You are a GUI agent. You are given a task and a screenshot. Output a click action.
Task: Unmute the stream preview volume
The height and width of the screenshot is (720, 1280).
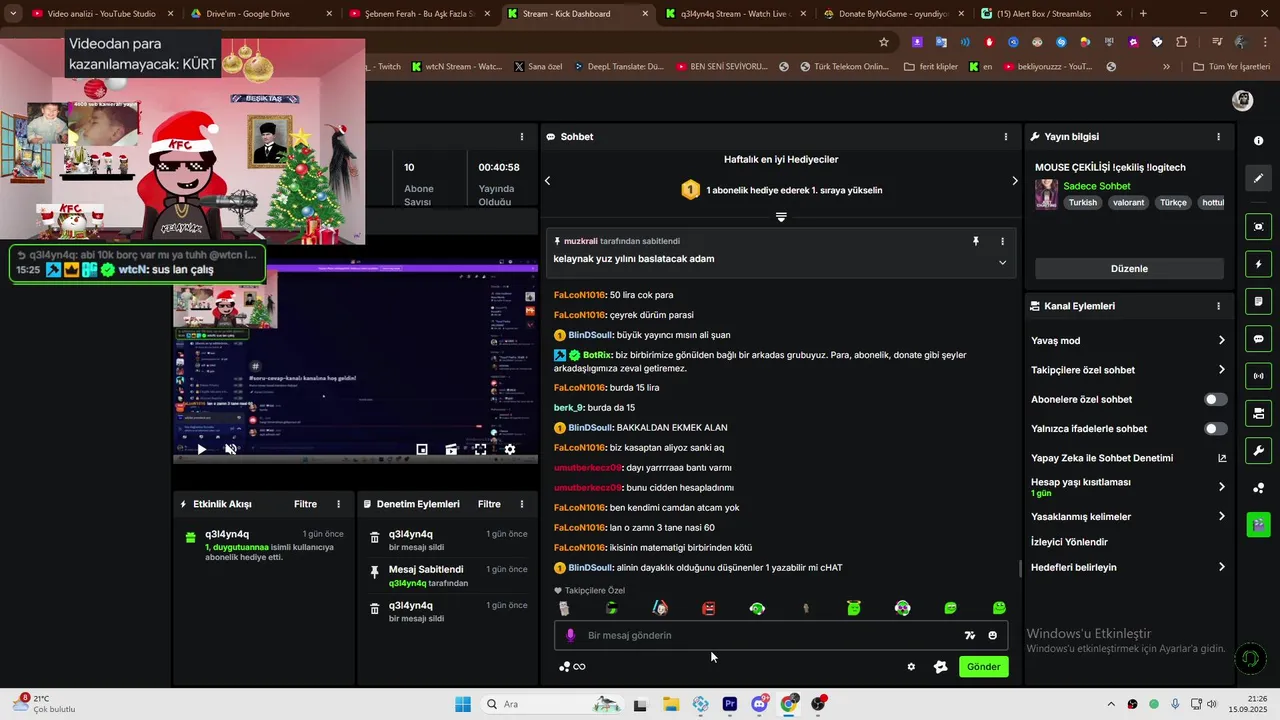231,450
